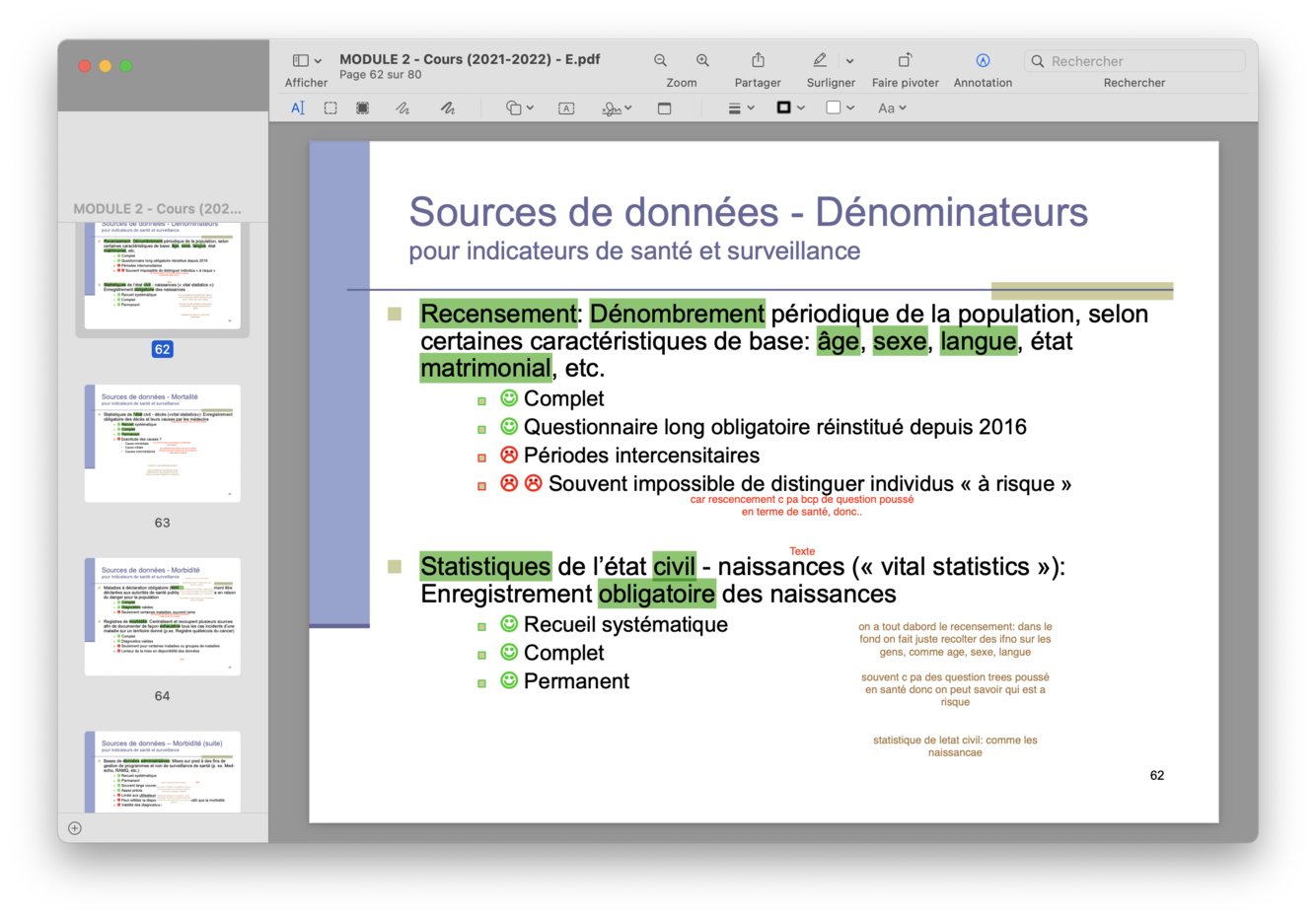Click the highlighted word langue
This screenshot has height=919, width=1316.
tap(978, 341)
